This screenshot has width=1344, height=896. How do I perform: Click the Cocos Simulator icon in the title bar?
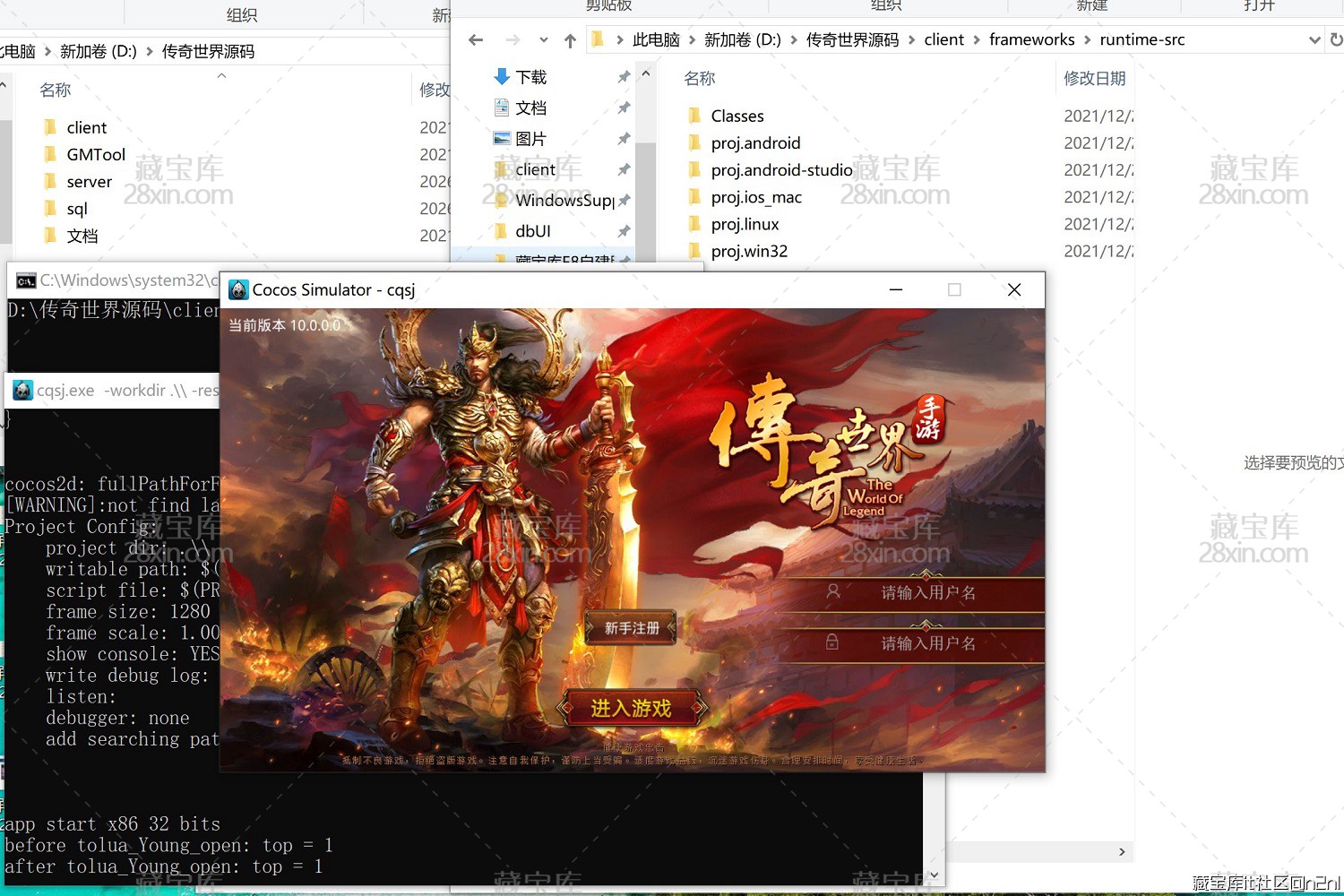(x=238, y=289)
